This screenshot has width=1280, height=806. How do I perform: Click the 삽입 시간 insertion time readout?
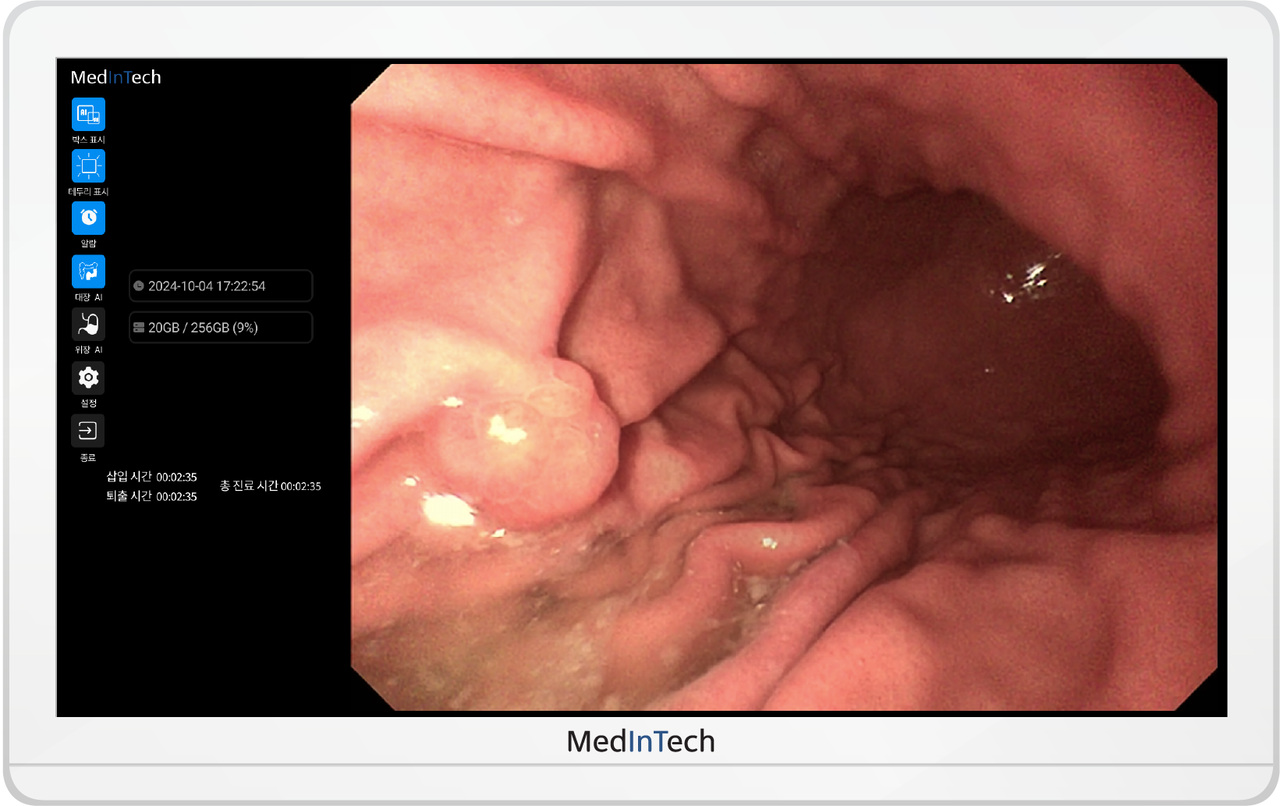[x=152, y=478]
